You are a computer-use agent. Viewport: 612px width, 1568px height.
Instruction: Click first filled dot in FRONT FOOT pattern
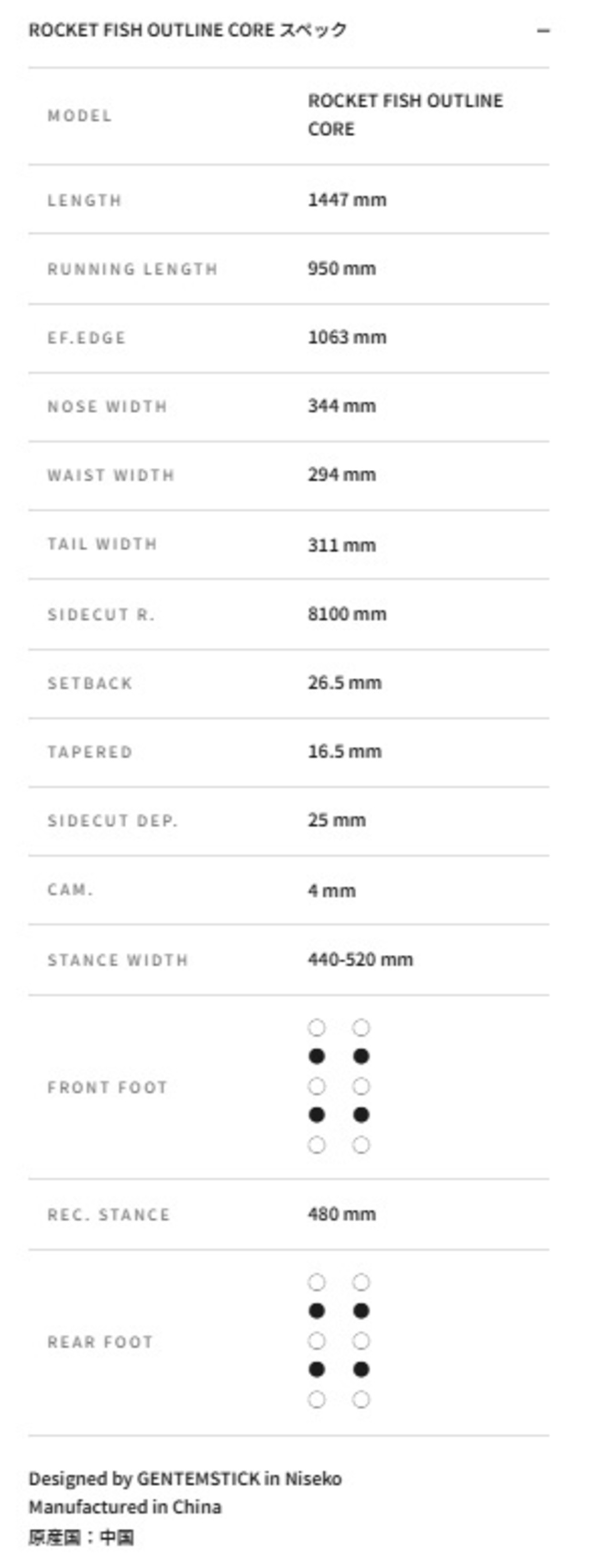pos(317,1056)
